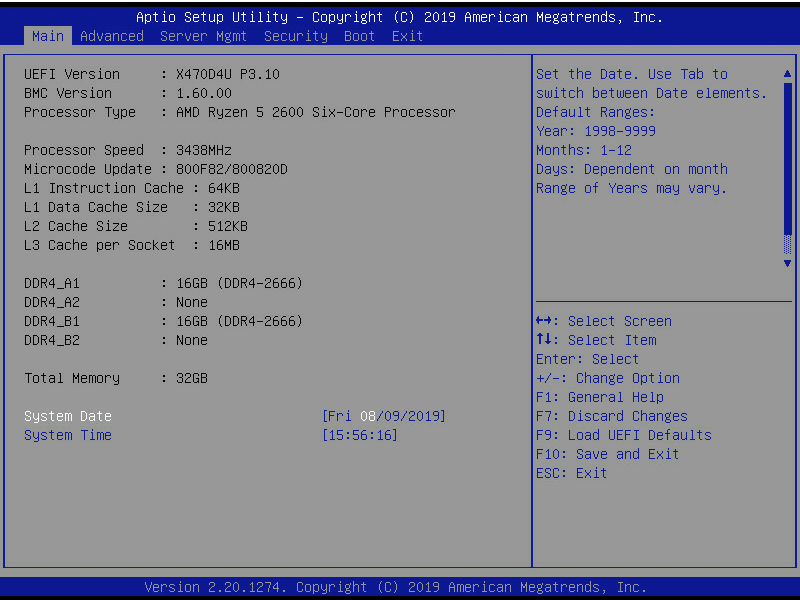Screen dimensions: 800x600
Task: Click the Months: 1-12 help line
Action: (584, 151)
